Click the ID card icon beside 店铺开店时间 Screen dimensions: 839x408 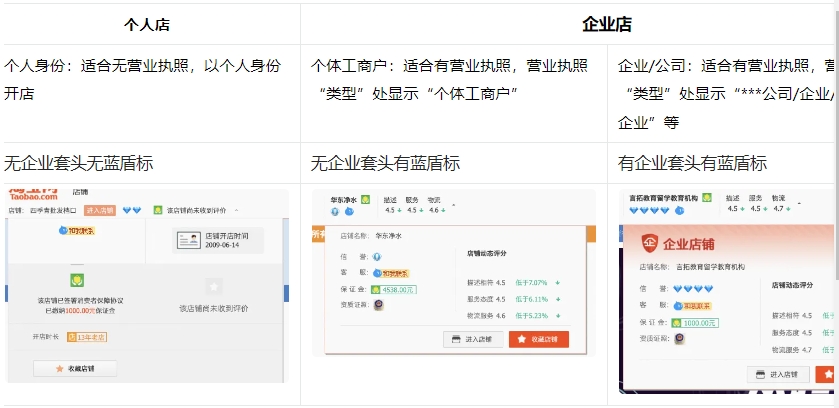(x=188, y=240)
